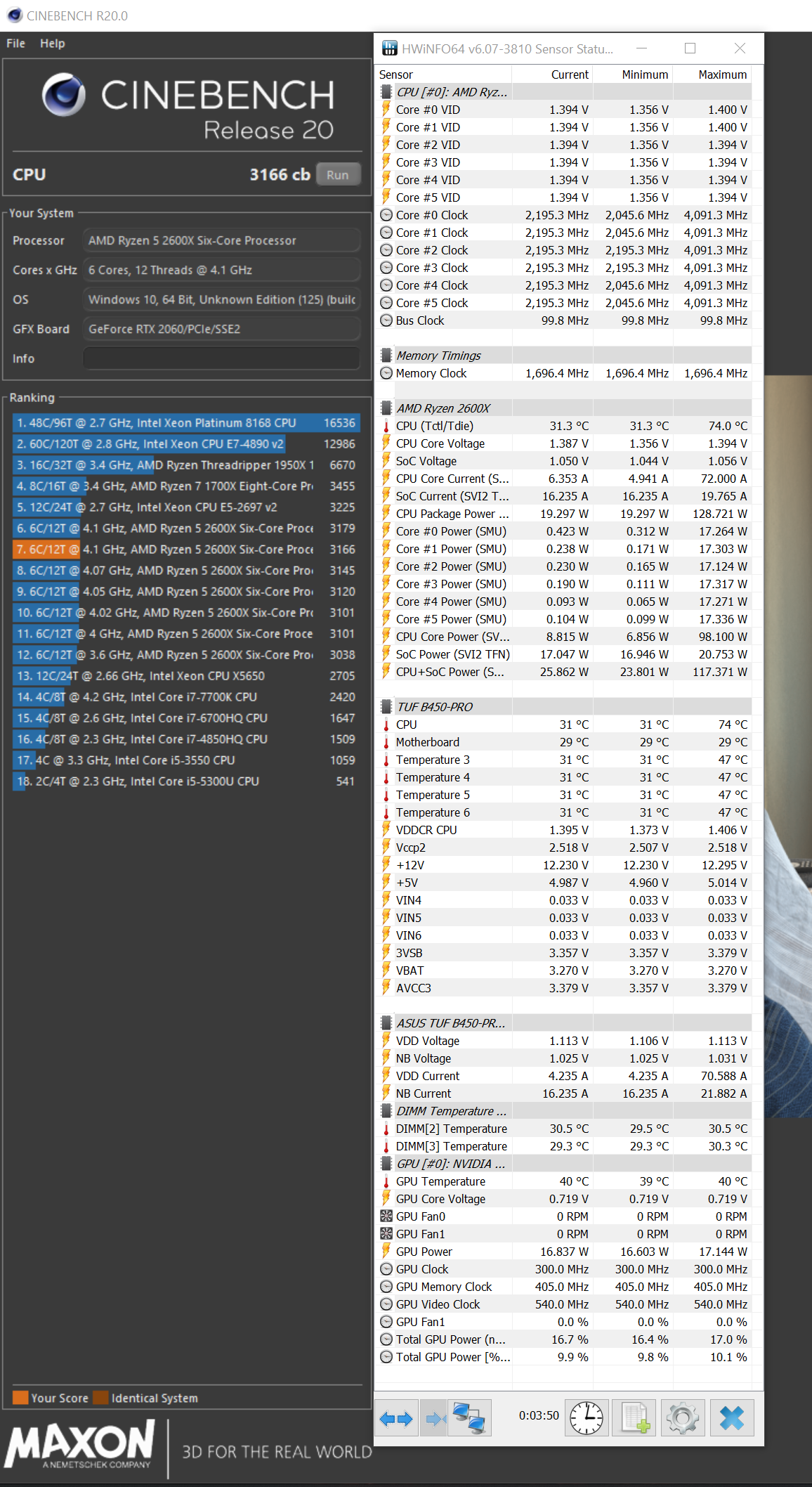812x1487 pixels.
Task: Select ranking entry Intel Xeon CPU X5650
Action: click(x=186, y=676)
